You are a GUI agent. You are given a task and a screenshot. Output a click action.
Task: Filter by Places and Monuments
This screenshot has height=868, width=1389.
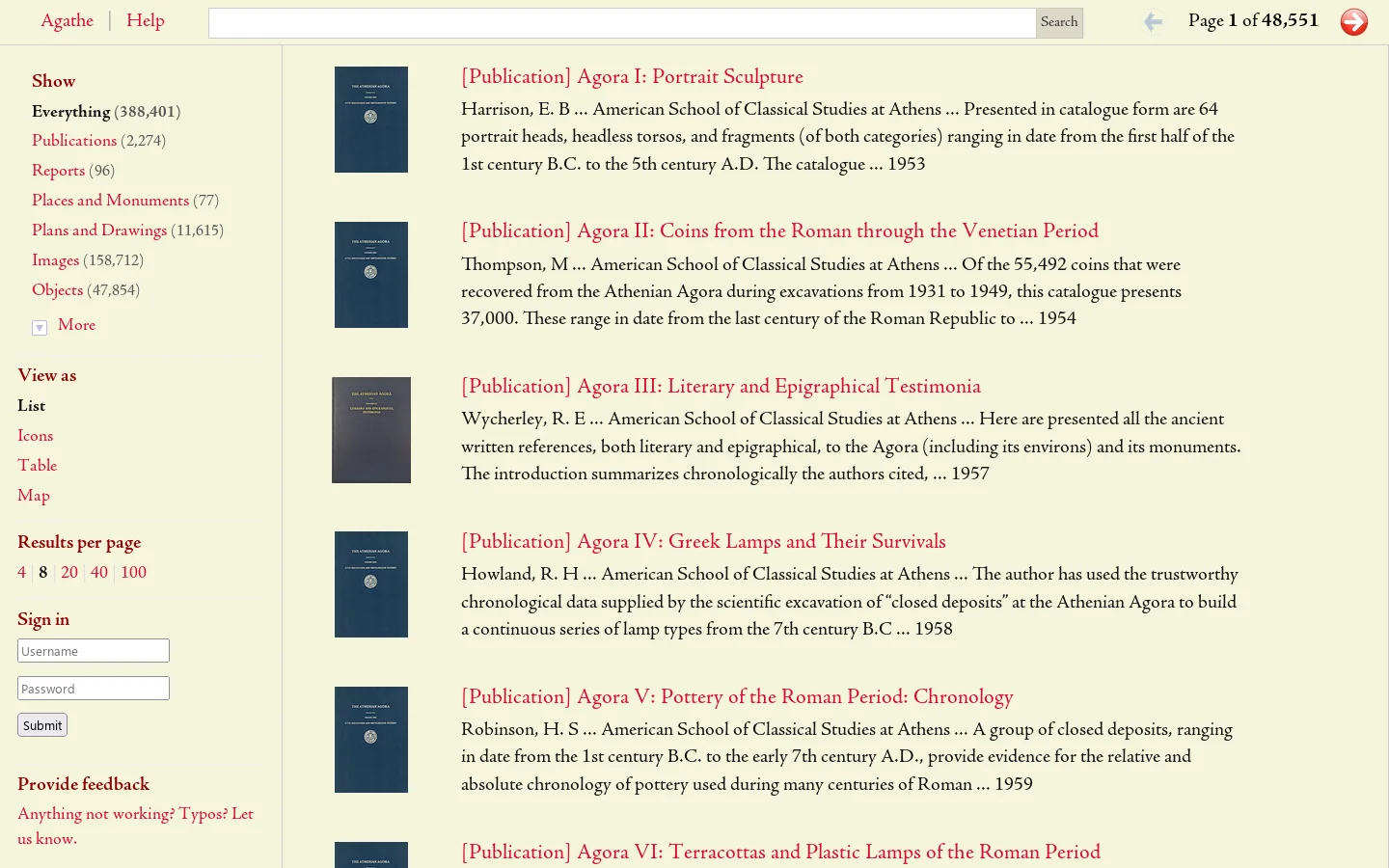click(110, 201)
